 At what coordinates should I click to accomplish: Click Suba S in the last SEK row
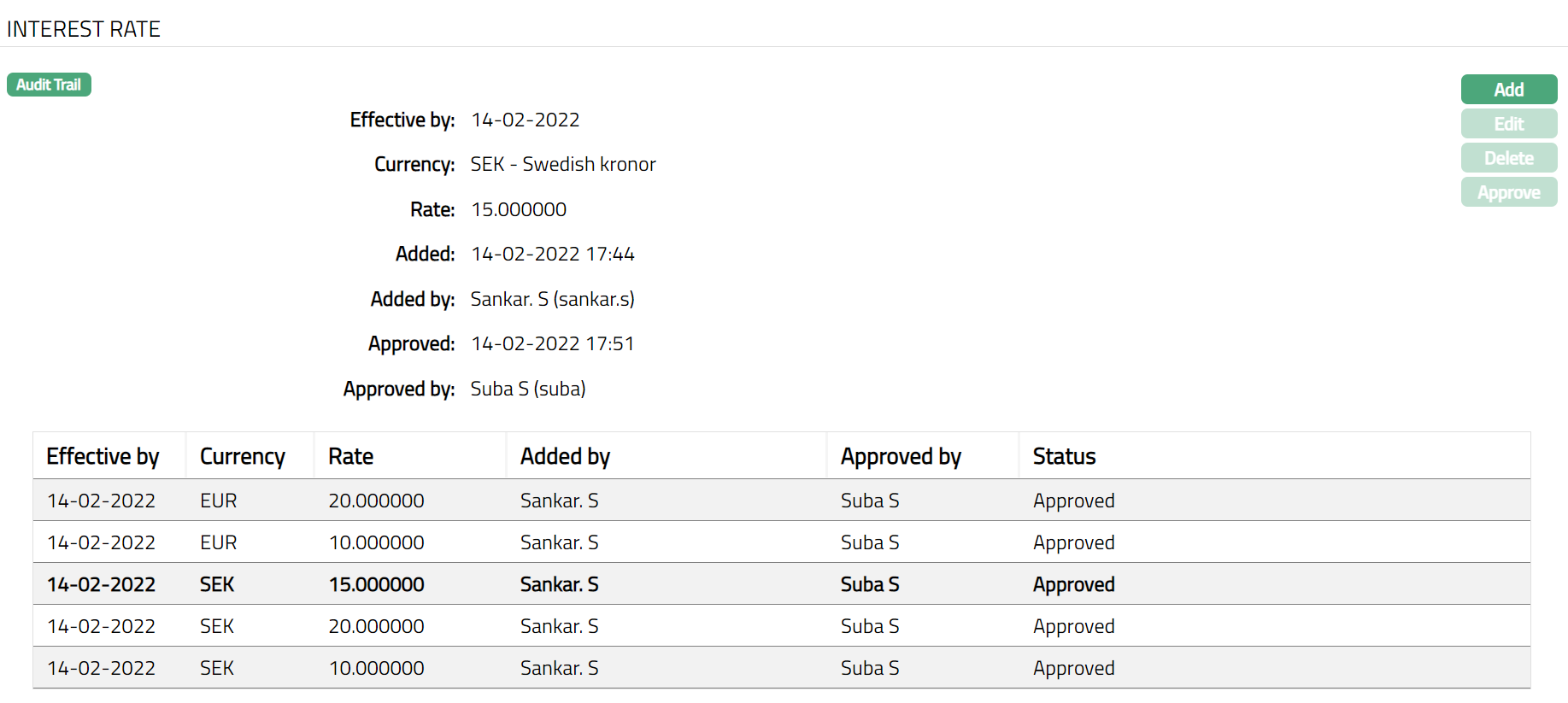point(869,668)
